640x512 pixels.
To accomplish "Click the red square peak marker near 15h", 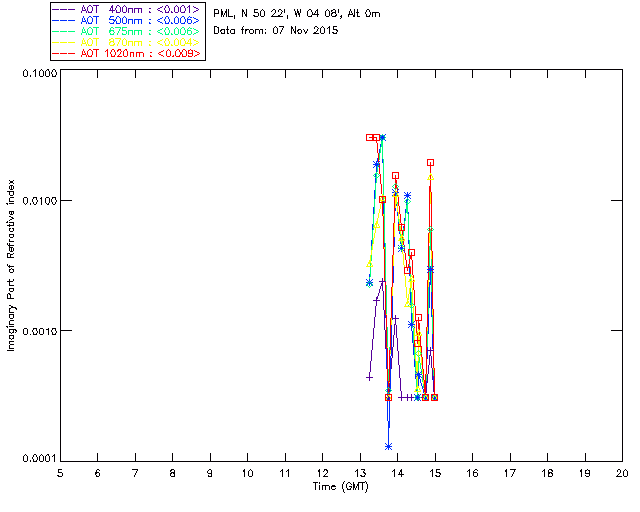I will 430,163.
